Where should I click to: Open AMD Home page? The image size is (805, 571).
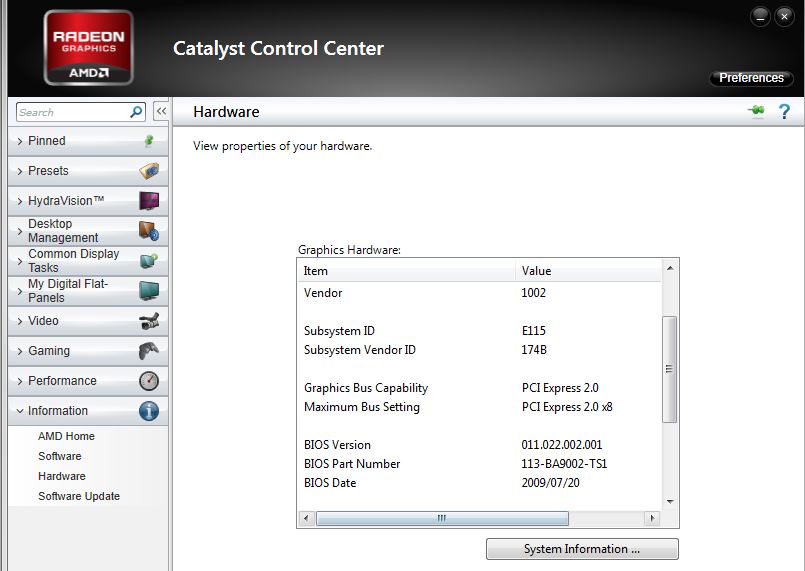coord(66,436)
